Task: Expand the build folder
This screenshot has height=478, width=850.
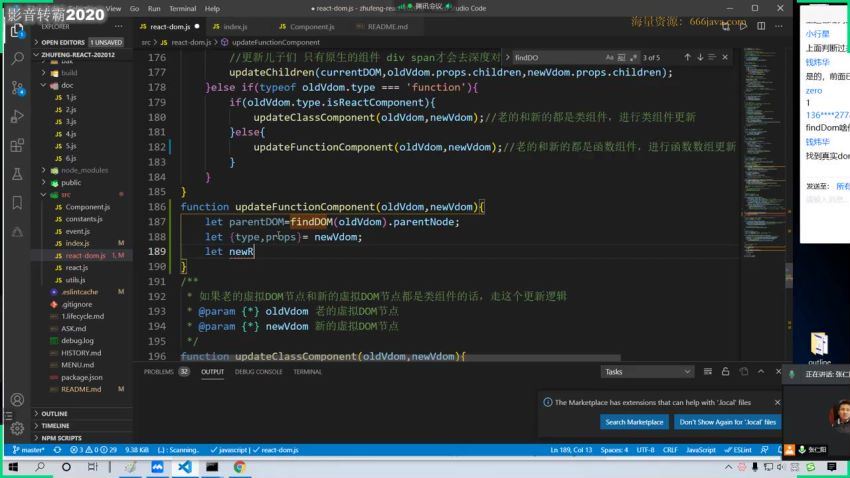Action: (x=69, y=73)
